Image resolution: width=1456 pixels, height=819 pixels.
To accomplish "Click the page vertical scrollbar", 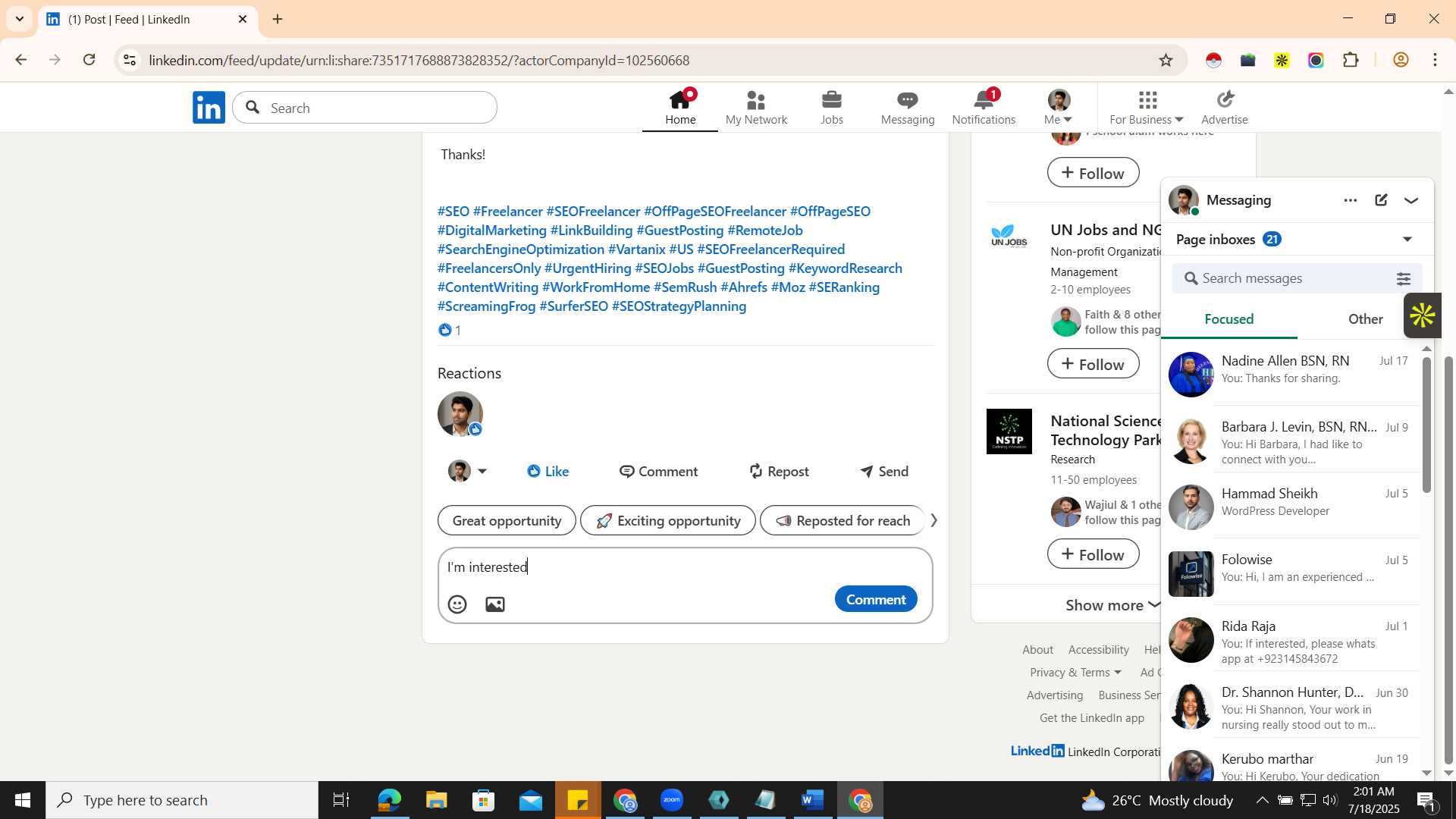I will pyautogui.click(x=1448, y=561).
